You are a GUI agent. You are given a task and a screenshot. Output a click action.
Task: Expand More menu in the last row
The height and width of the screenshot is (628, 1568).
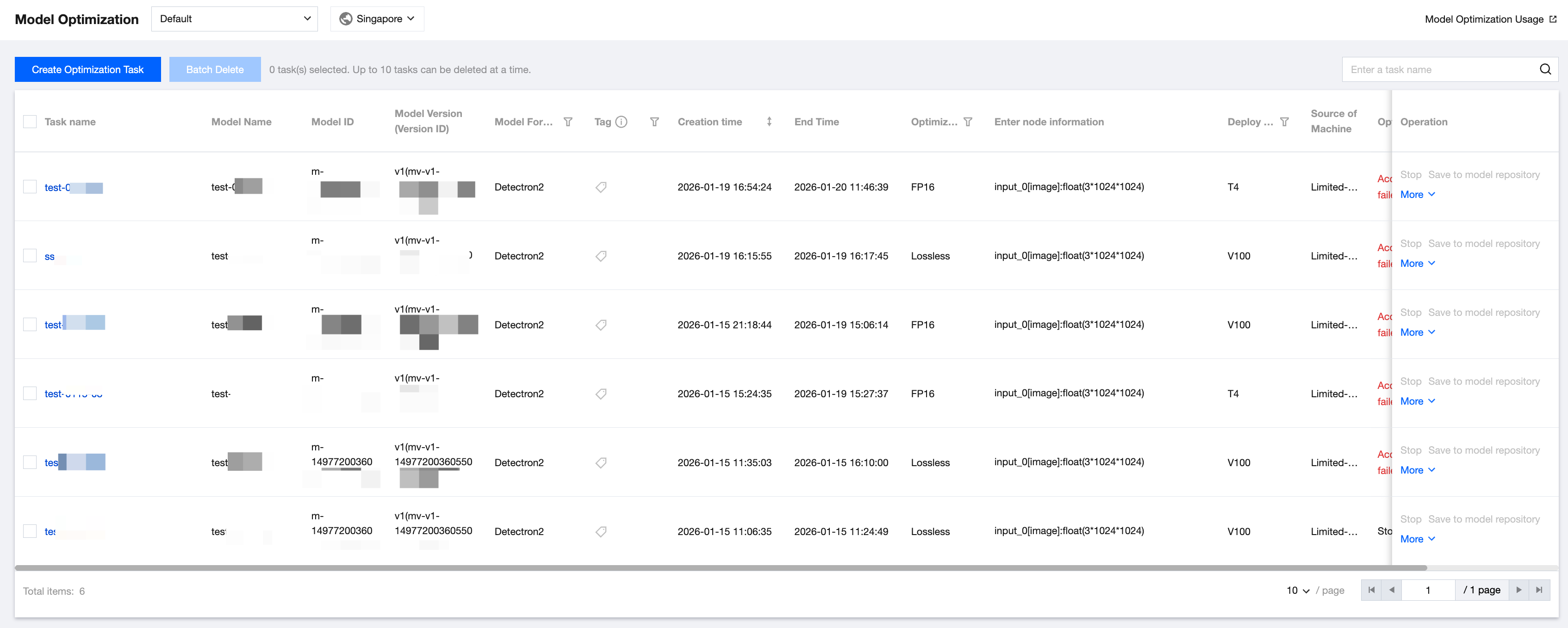coord(1417,539)
